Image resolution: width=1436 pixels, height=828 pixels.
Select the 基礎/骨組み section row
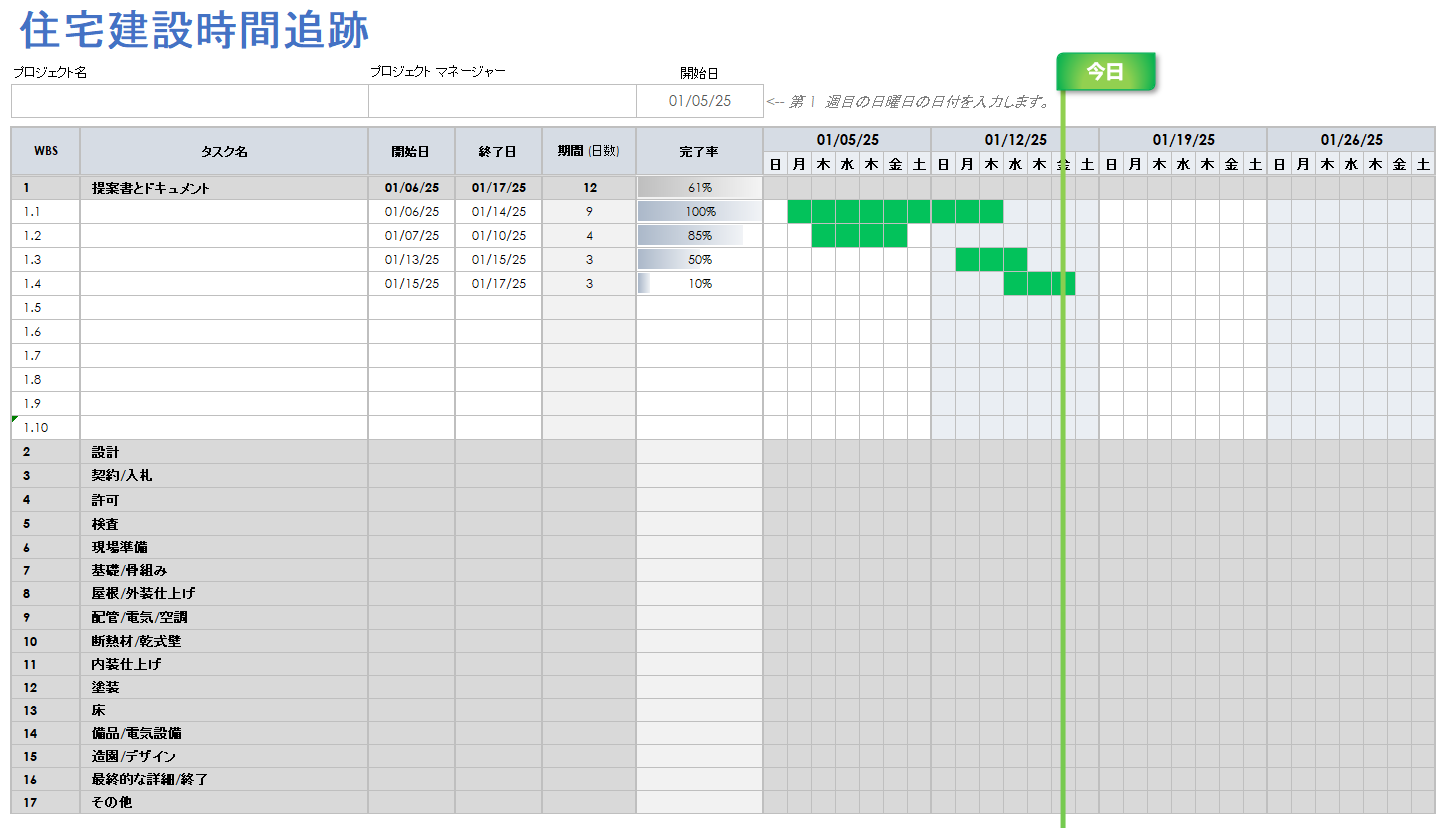[x=723, y=570]
